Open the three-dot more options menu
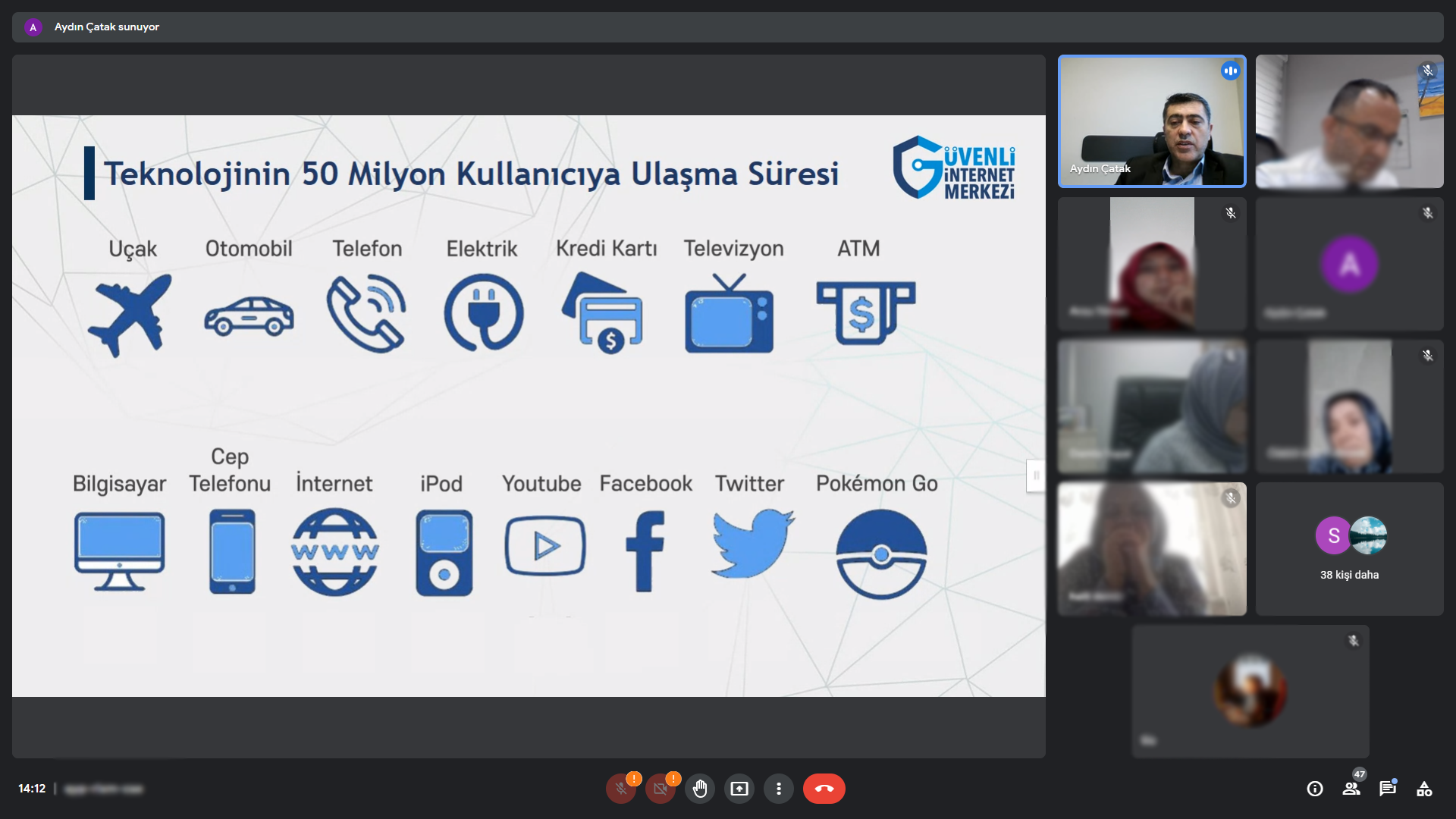 click(779, 789)
